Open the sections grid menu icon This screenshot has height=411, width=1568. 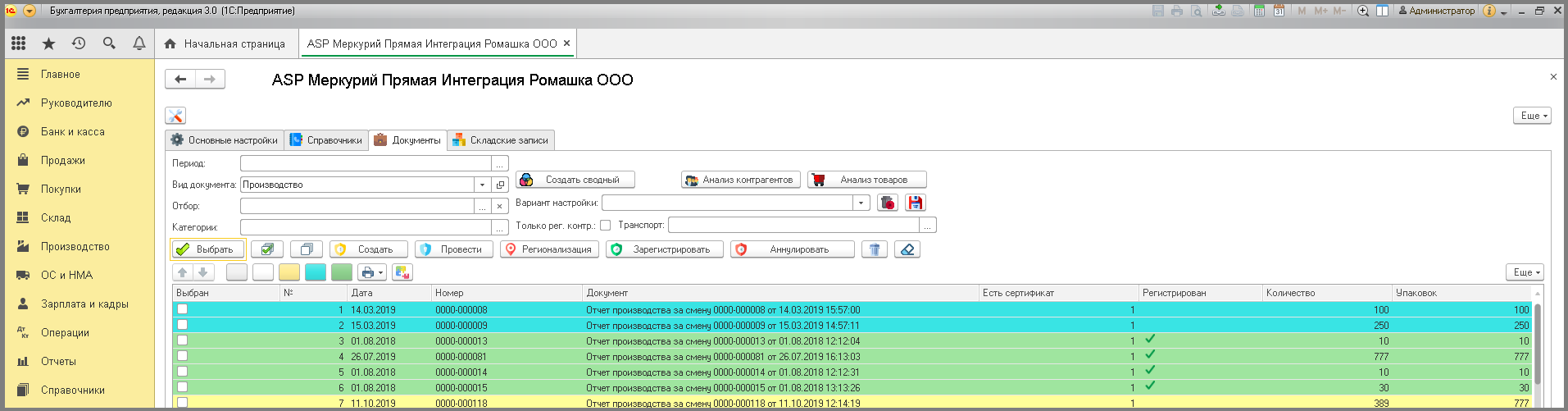tap(18, 43)
